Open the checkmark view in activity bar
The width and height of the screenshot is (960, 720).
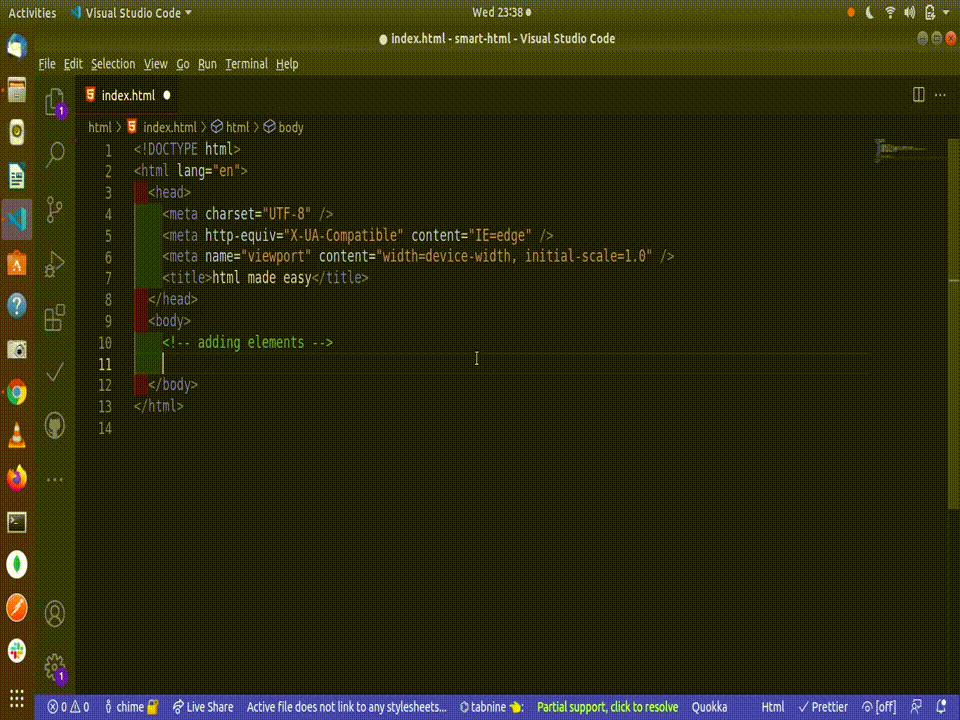point(54,371)
